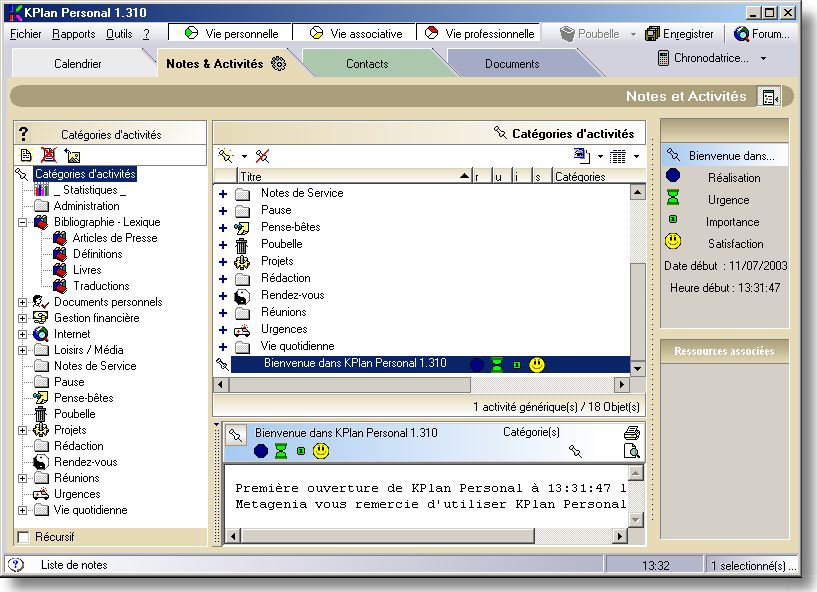
Task: Collapse Bibliographie - Lexique tree node
Action: [22, 223]
